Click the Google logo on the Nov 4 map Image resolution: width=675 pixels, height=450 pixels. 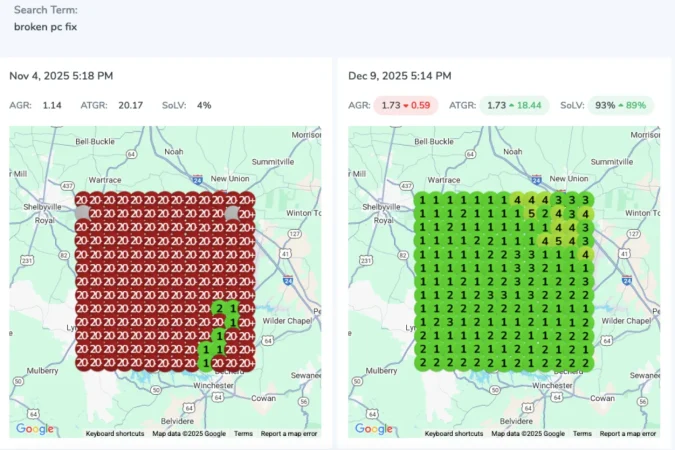click(x=35, y=429)
